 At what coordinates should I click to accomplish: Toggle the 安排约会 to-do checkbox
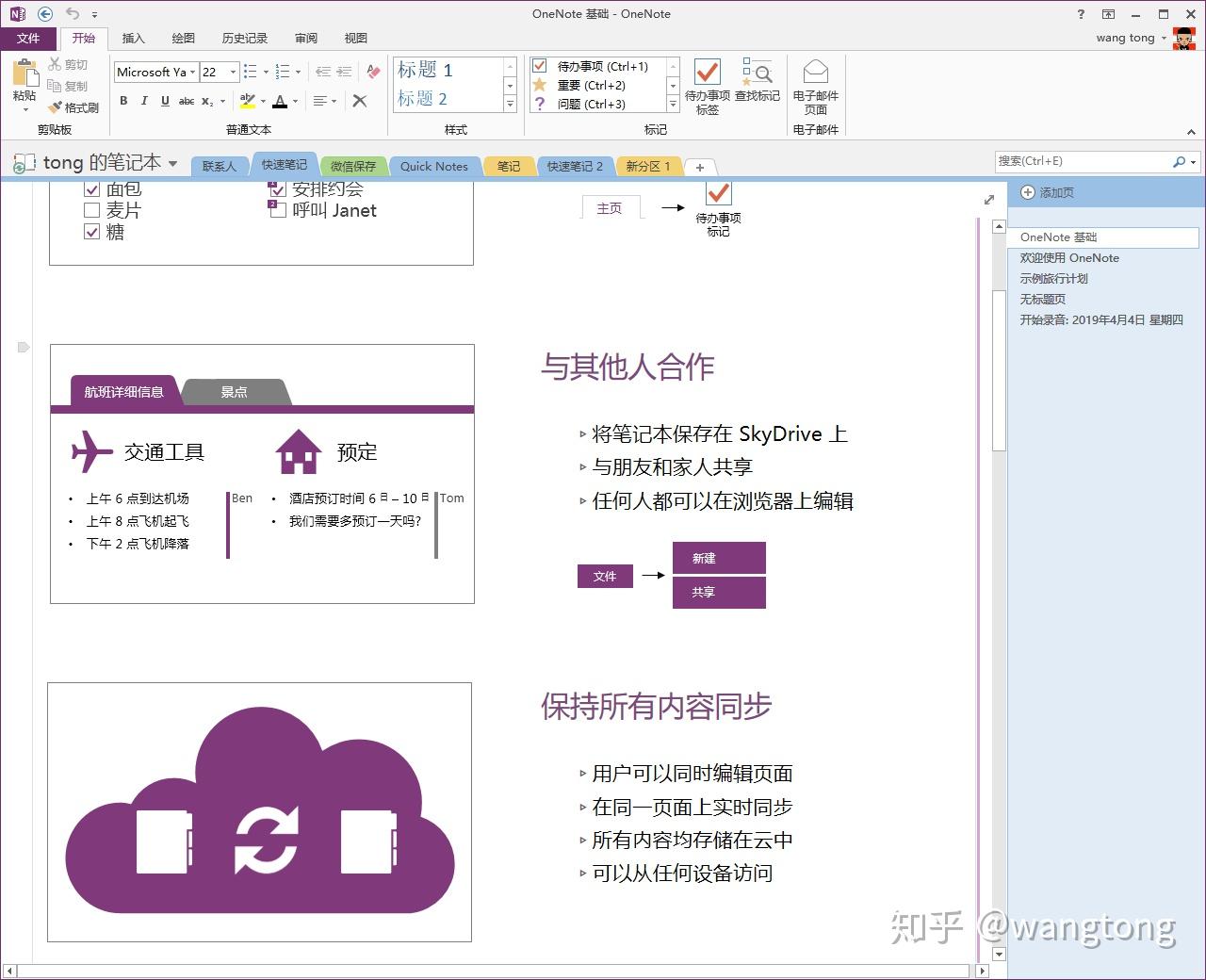[x=278, y=190]
